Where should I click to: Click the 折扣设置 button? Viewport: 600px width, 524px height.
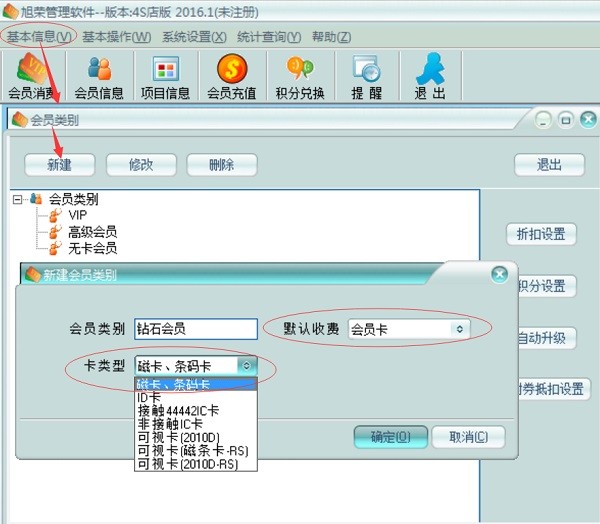541,235
